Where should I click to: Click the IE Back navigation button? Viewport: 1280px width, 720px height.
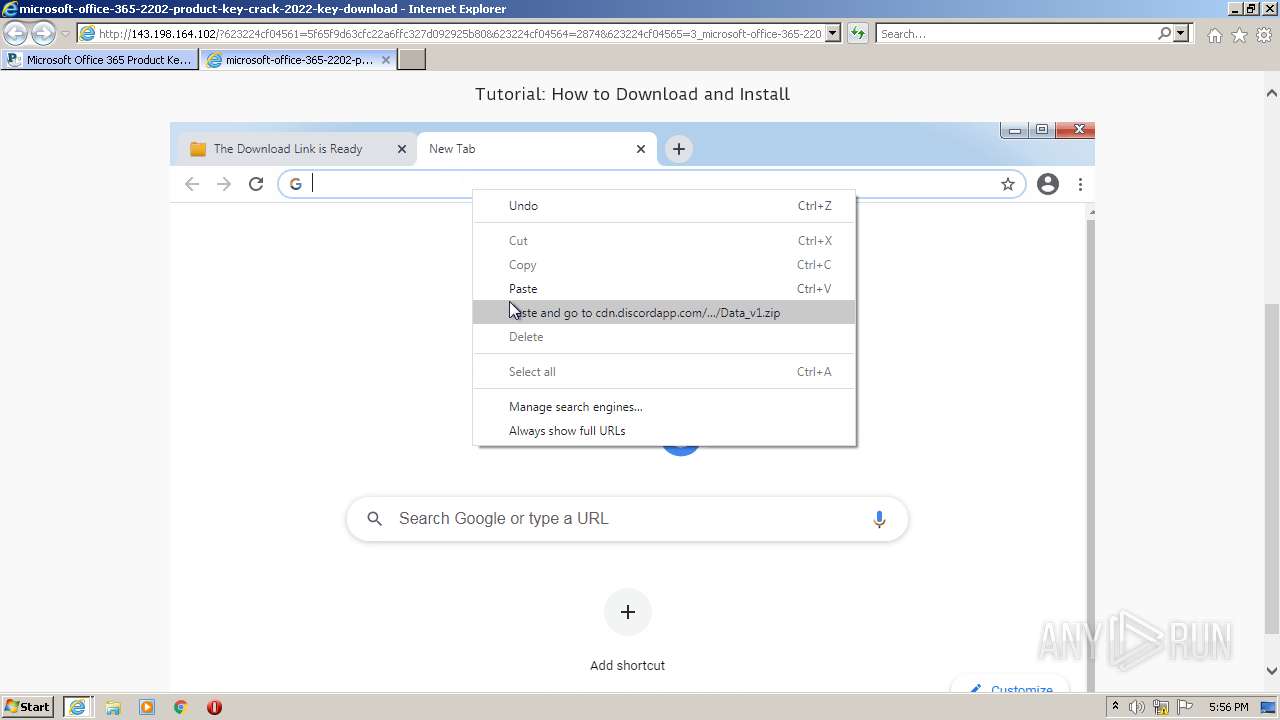(x=16, y=33)
